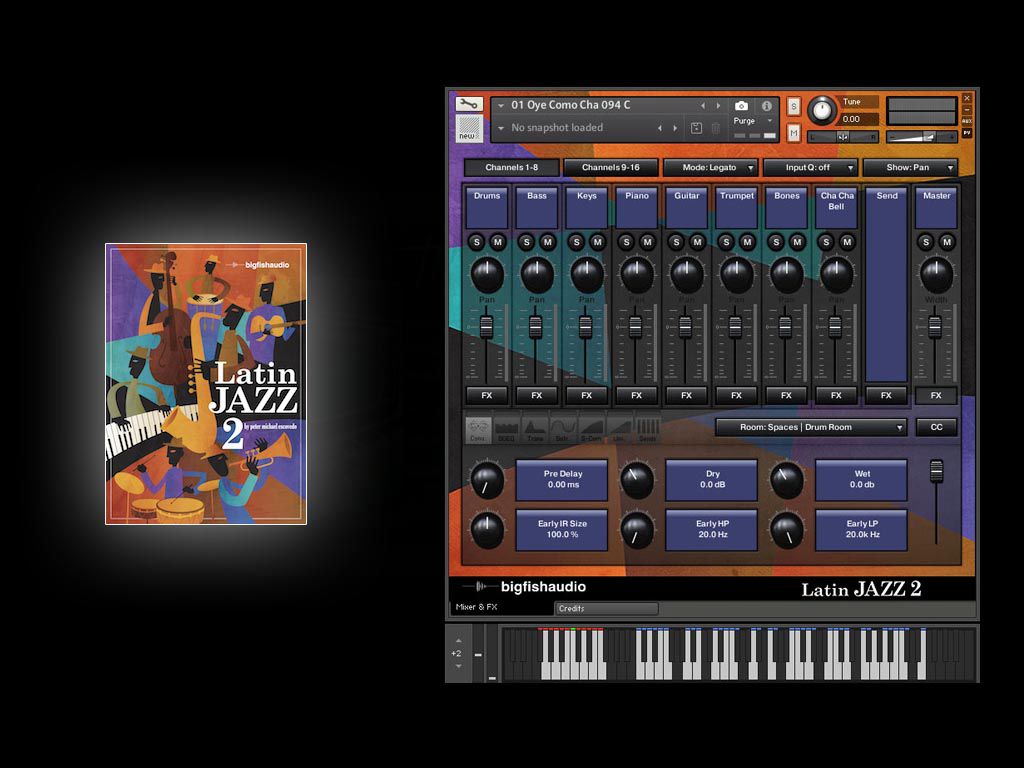Viewport: 1024px width, 768px height.
Task: Load next snapshot arrow
Action: click(675, 128)
